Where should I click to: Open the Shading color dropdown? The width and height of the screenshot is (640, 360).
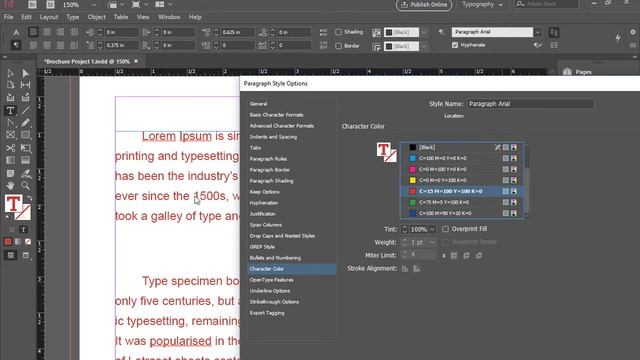(424, 32)
